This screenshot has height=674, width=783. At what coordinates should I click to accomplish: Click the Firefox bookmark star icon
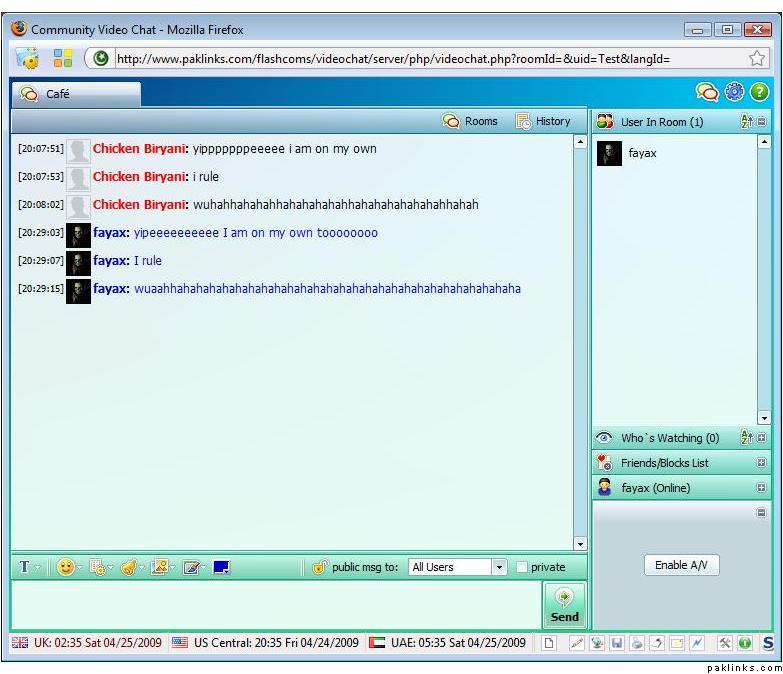pyautogui.click(x=757, y=58)
